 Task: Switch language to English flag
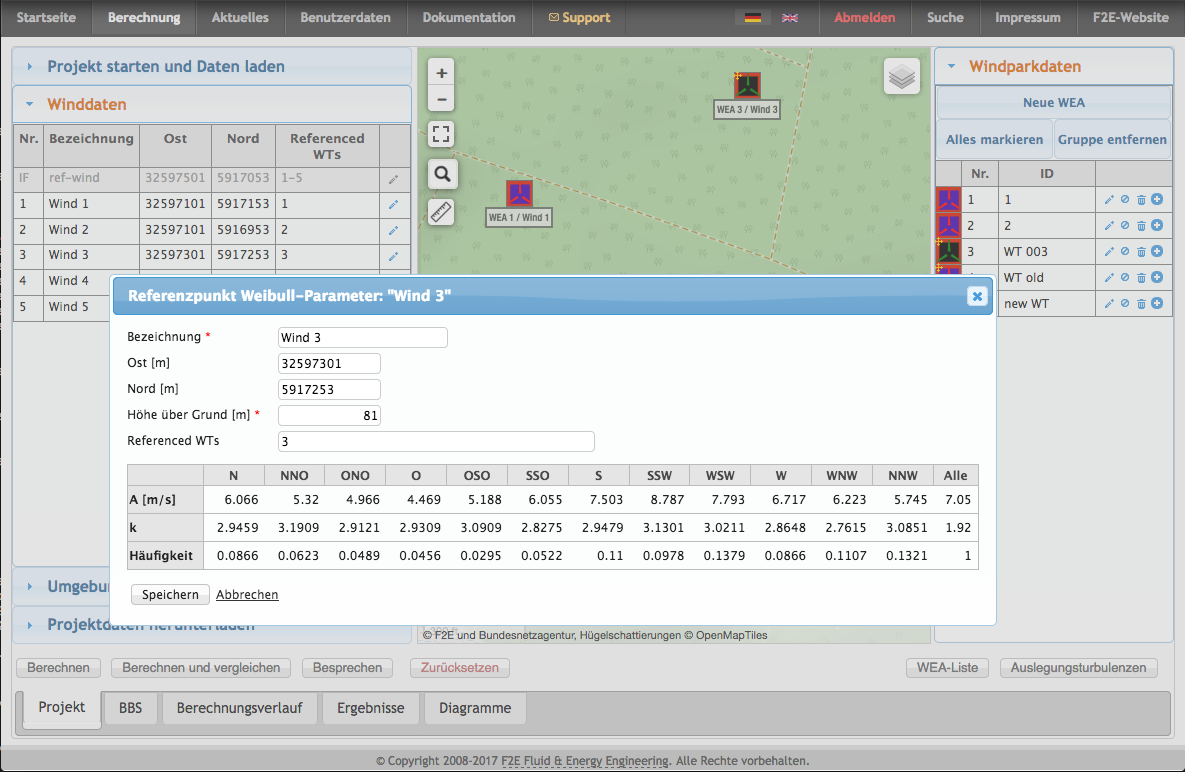[x=790, y=18]
